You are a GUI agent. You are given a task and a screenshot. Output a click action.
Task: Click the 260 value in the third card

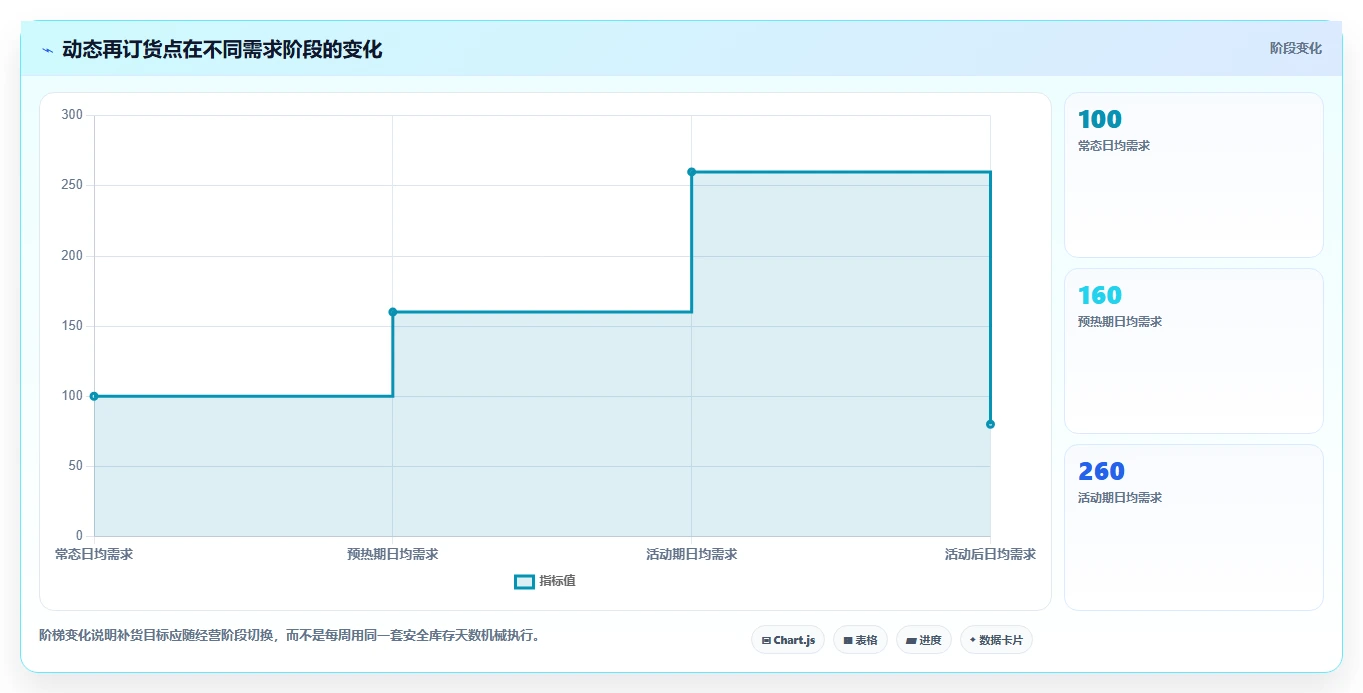tap(1101, 471)
